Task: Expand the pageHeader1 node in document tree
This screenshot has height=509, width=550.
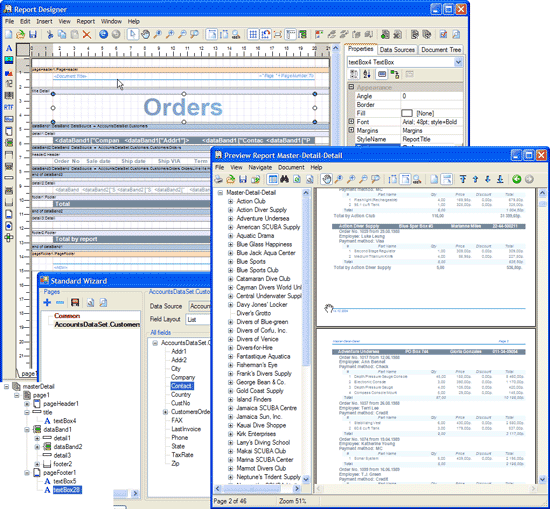Action: point(27,404)
